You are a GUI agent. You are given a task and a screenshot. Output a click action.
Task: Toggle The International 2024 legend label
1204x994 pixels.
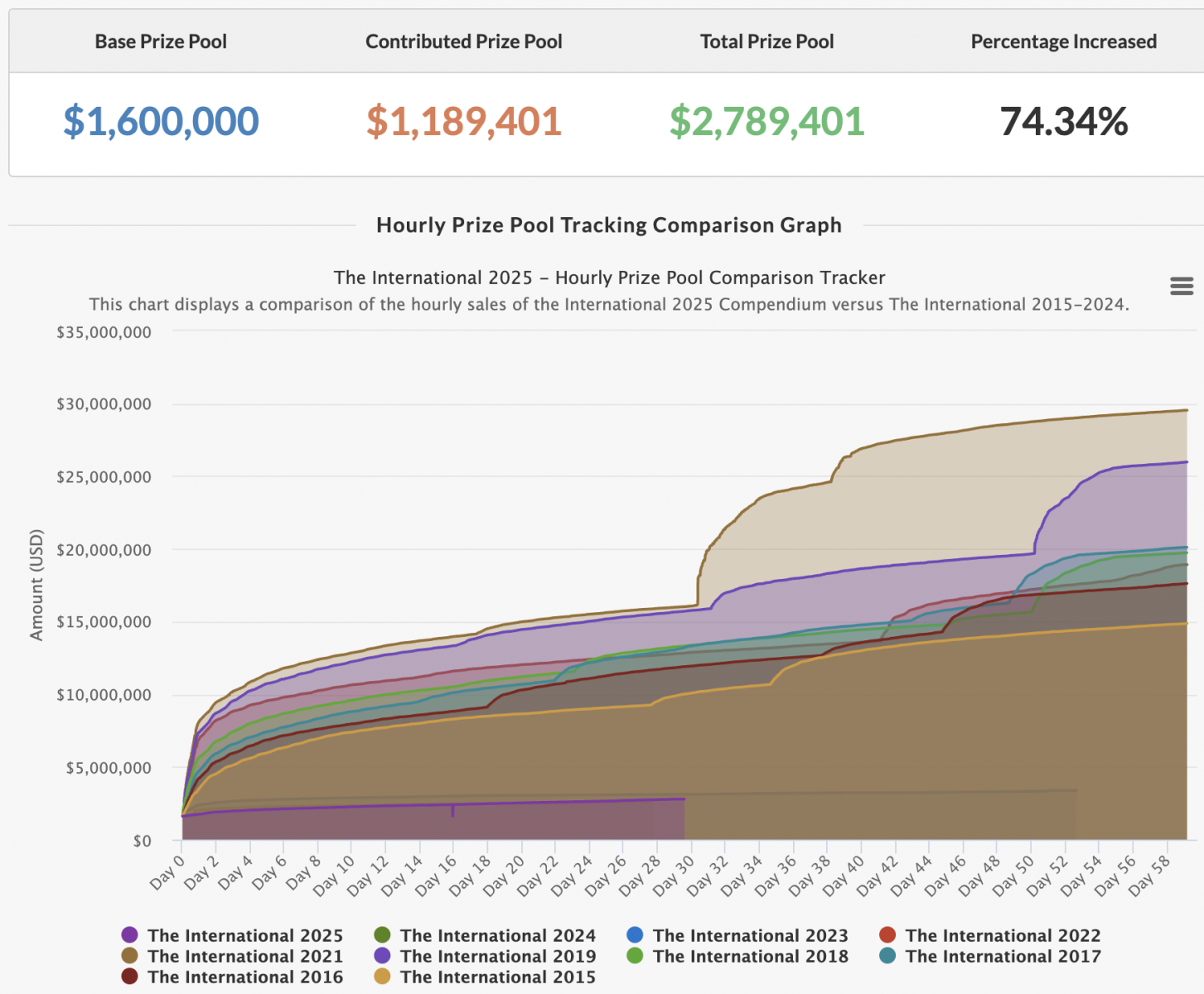[x=498, y=935]
